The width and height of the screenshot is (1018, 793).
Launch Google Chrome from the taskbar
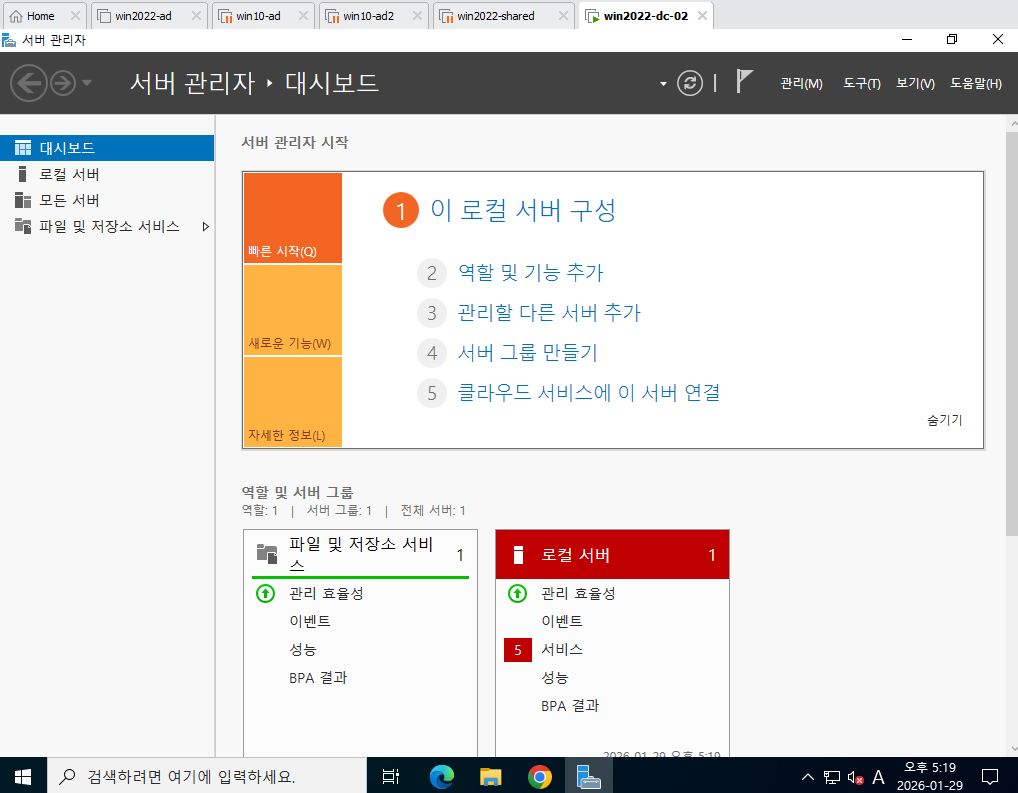click(x=540, y=776)
